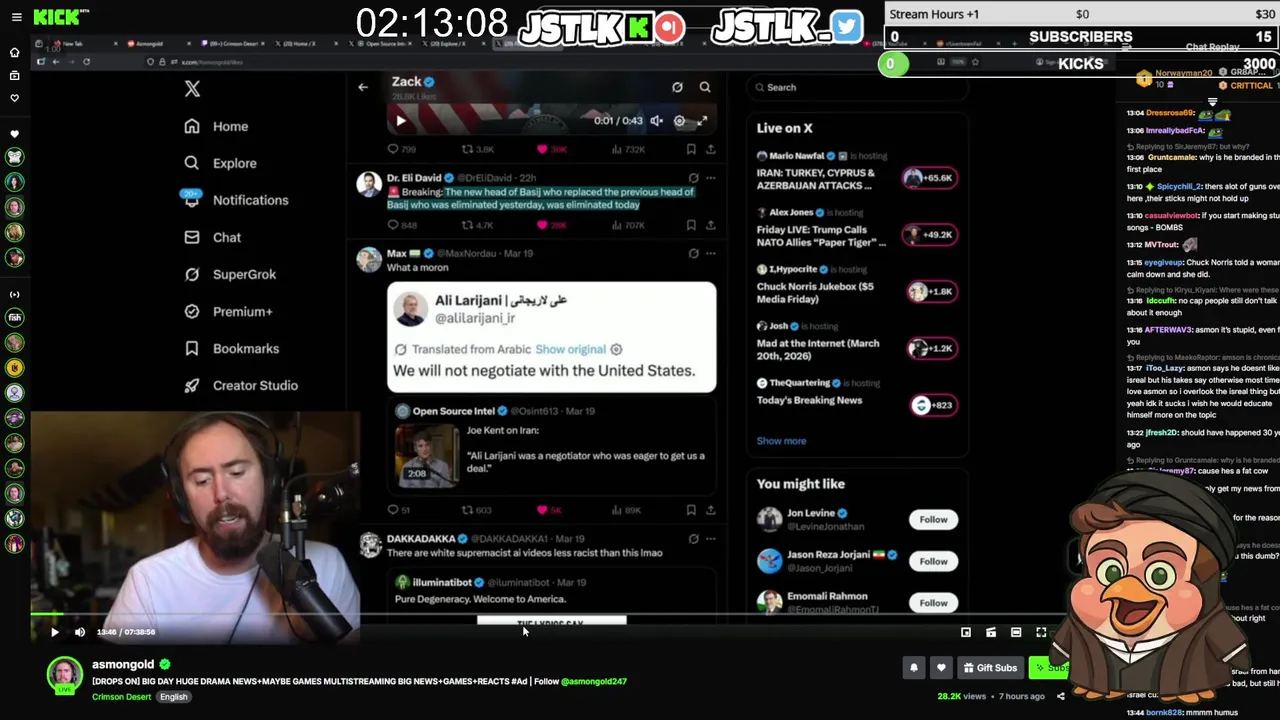Follow Jason Reza Jorjani
Screen dimensions: 1280x720
point(933,561)
